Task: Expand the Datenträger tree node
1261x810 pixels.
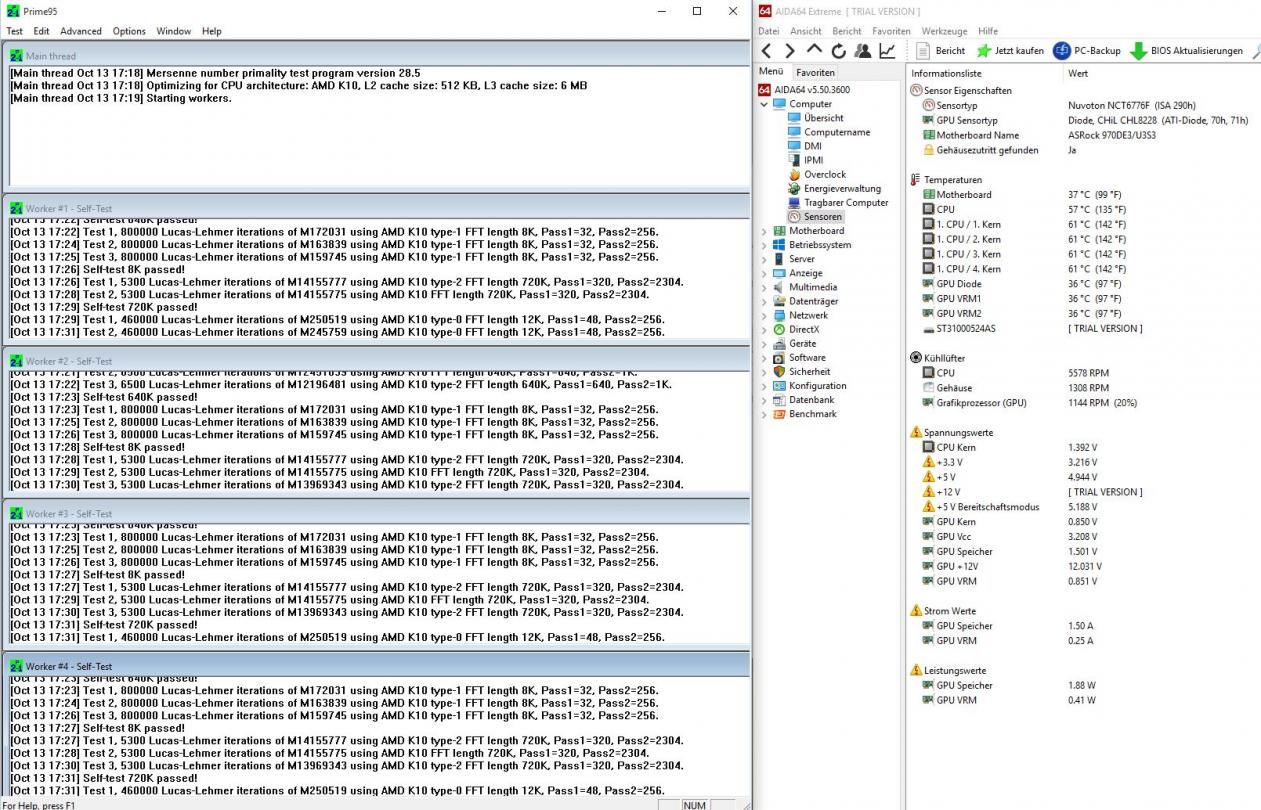Action: point(764,301)
